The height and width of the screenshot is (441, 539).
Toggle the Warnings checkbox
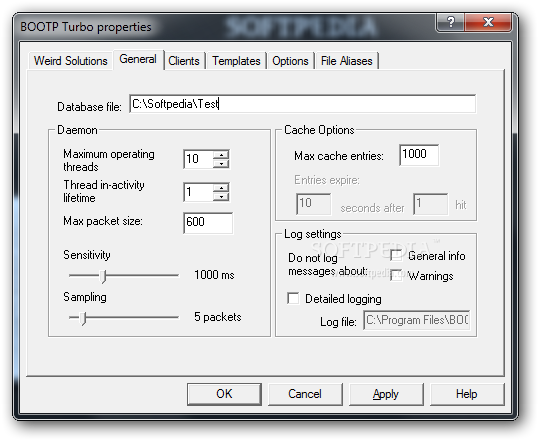[396, 275]
